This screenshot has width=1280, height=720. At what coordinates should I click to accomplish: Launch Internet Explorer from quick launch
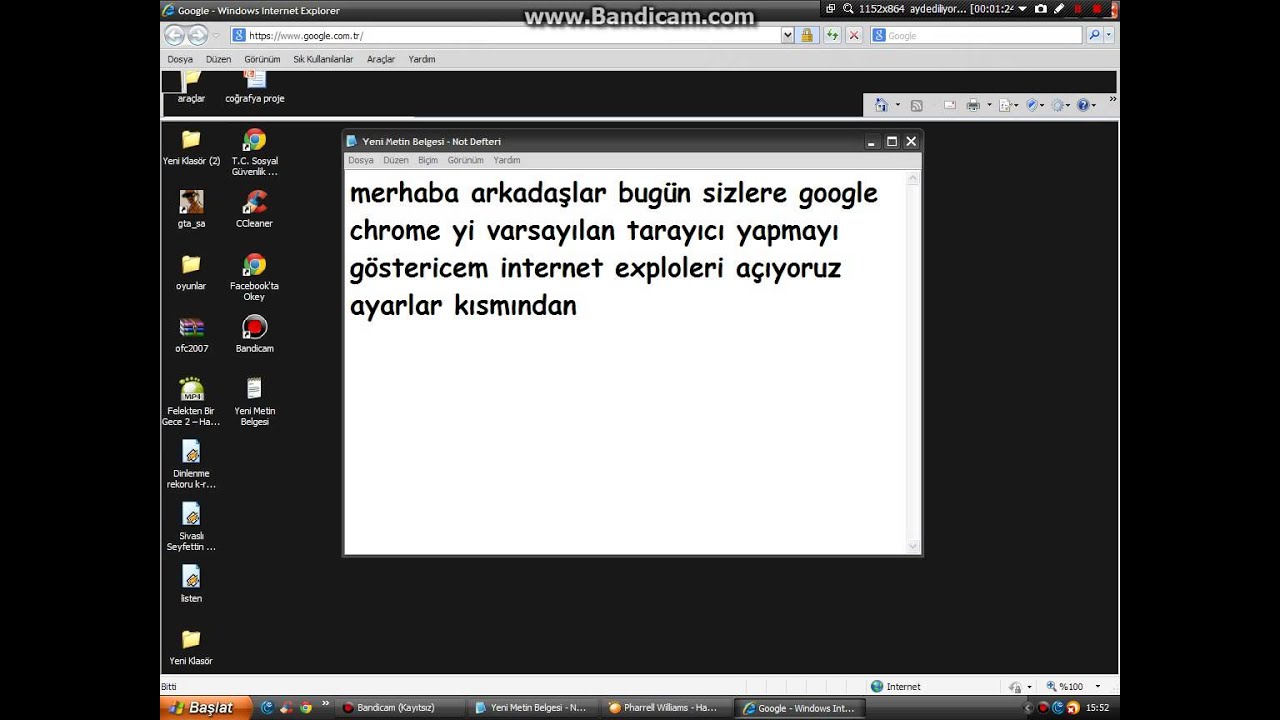tap(267, 707)
